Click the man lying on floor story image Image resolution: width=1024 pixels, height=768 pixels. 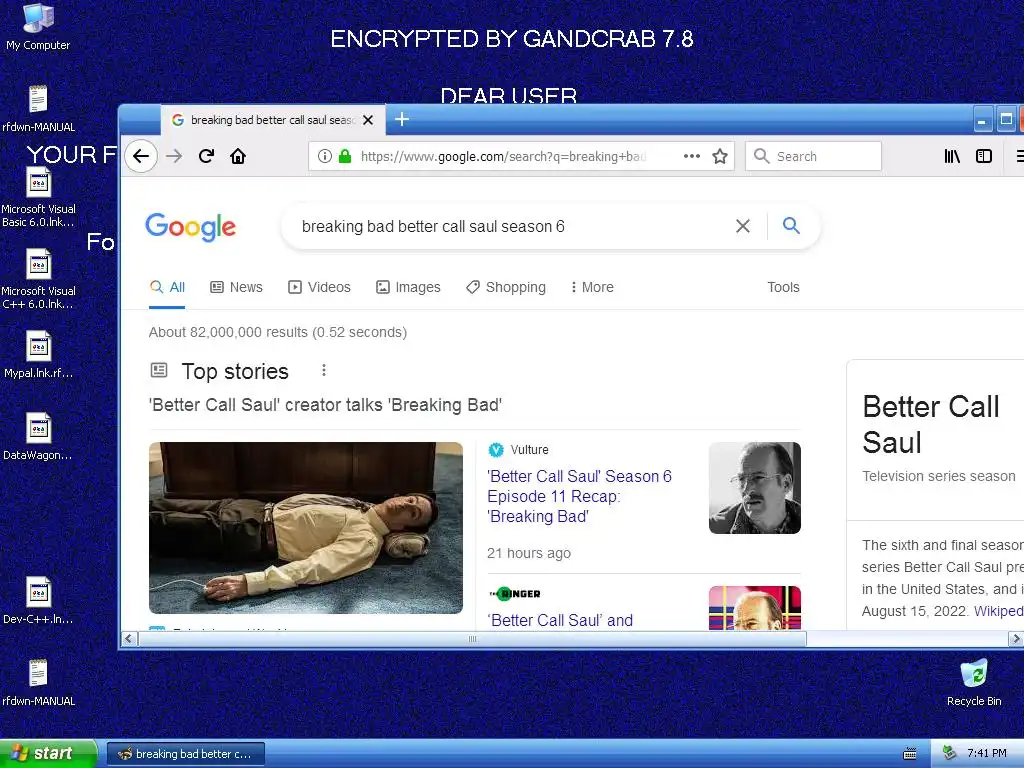point(306,528)
